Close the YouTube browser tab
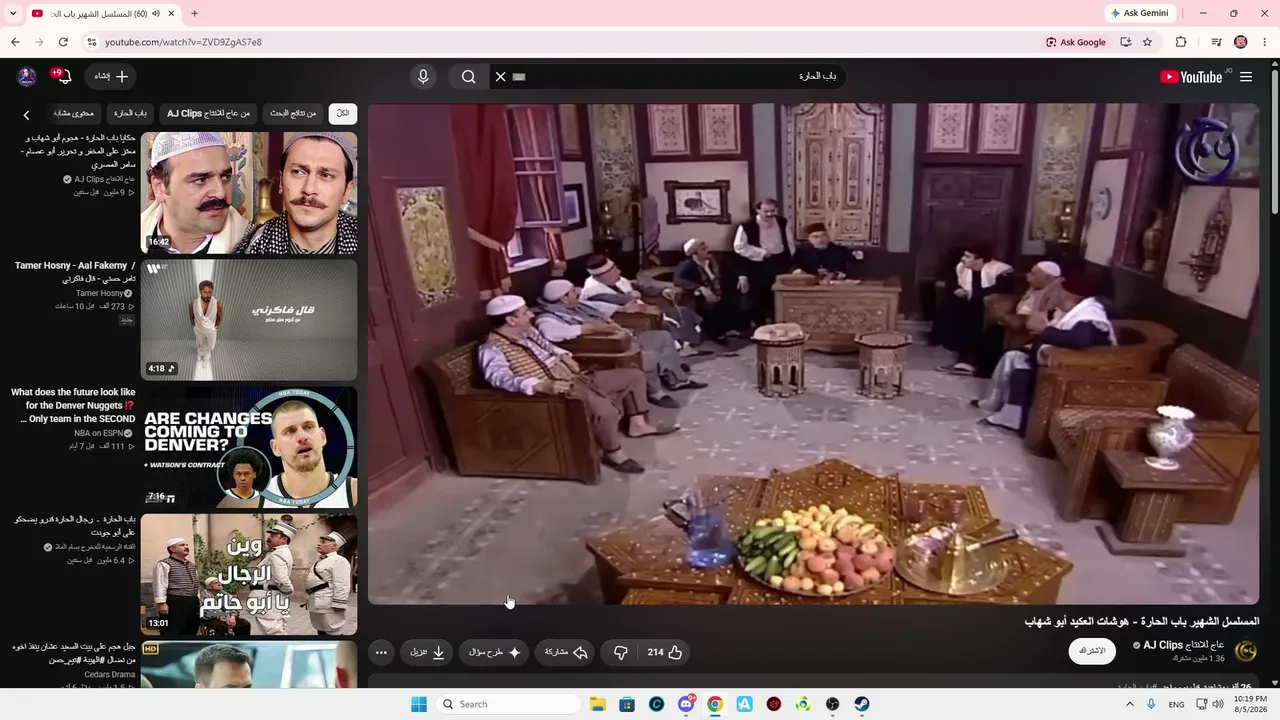This screenshot has width=1280, height=720. click(x=171, y=13)
